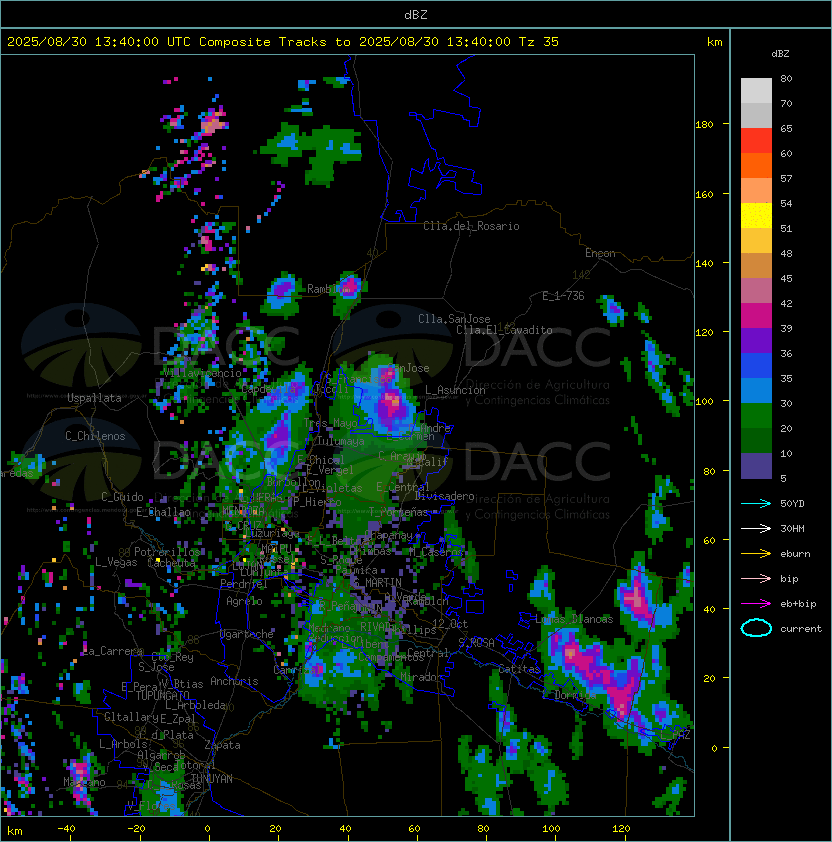The width and height of the screenshot is (832, 842).
Task: Click the 'Catitas' map label
Action: tap(519, 670)
